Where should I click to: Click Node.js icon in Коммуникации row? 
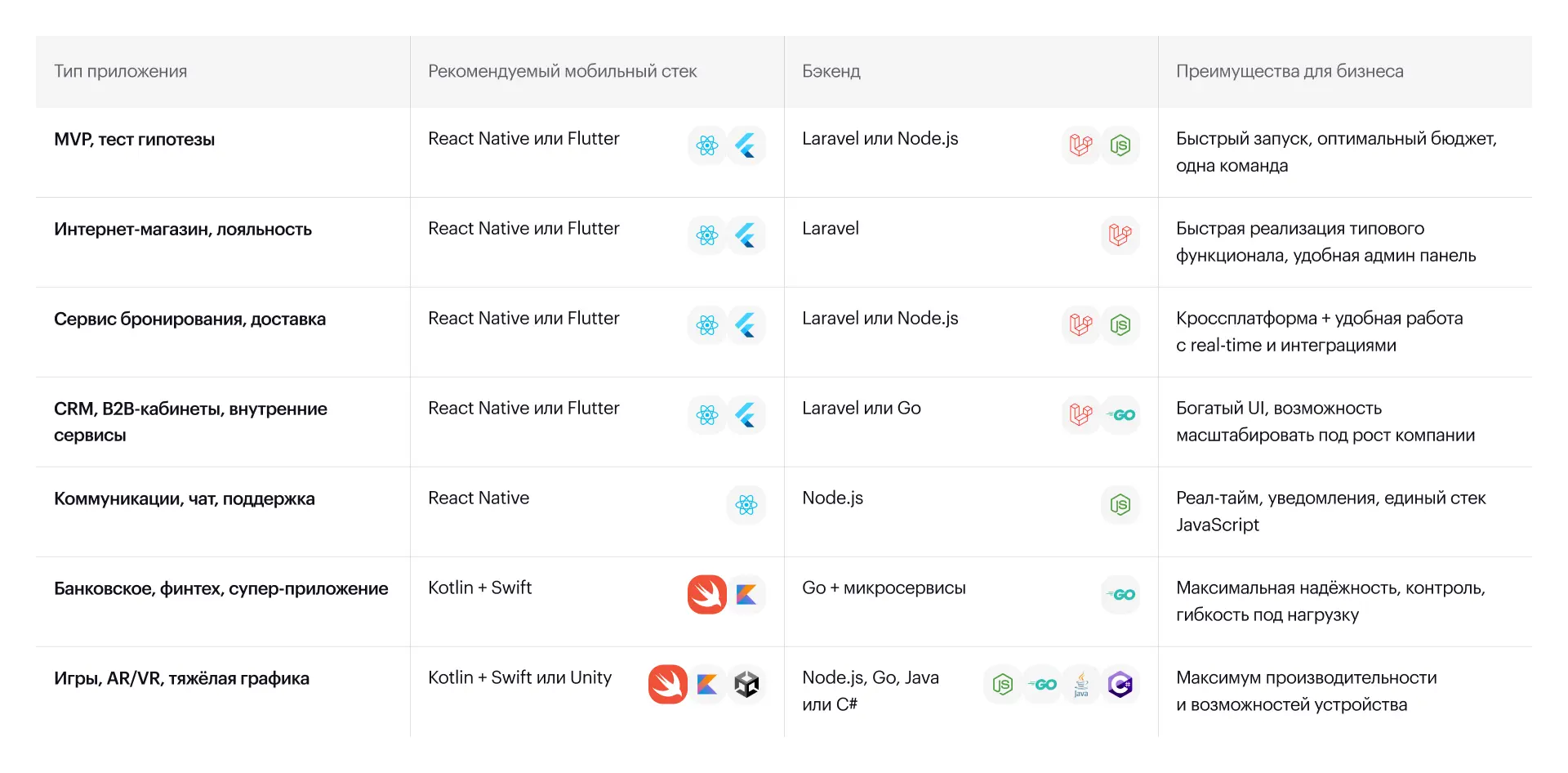coord(1120,505)
